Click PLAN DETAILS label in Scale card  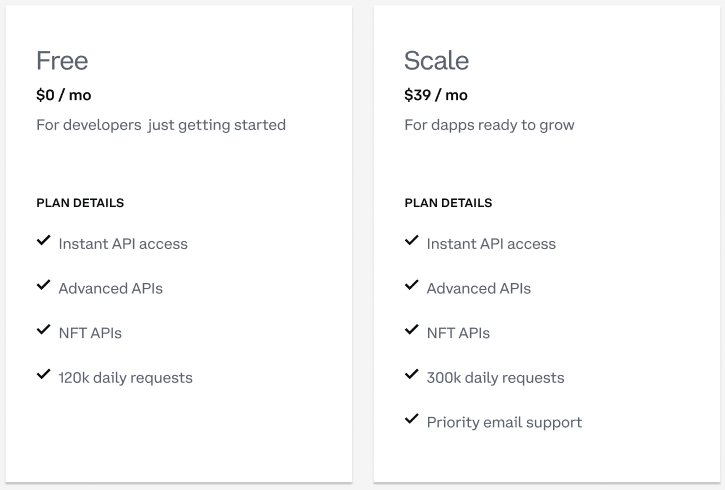(x=448, y=203)
